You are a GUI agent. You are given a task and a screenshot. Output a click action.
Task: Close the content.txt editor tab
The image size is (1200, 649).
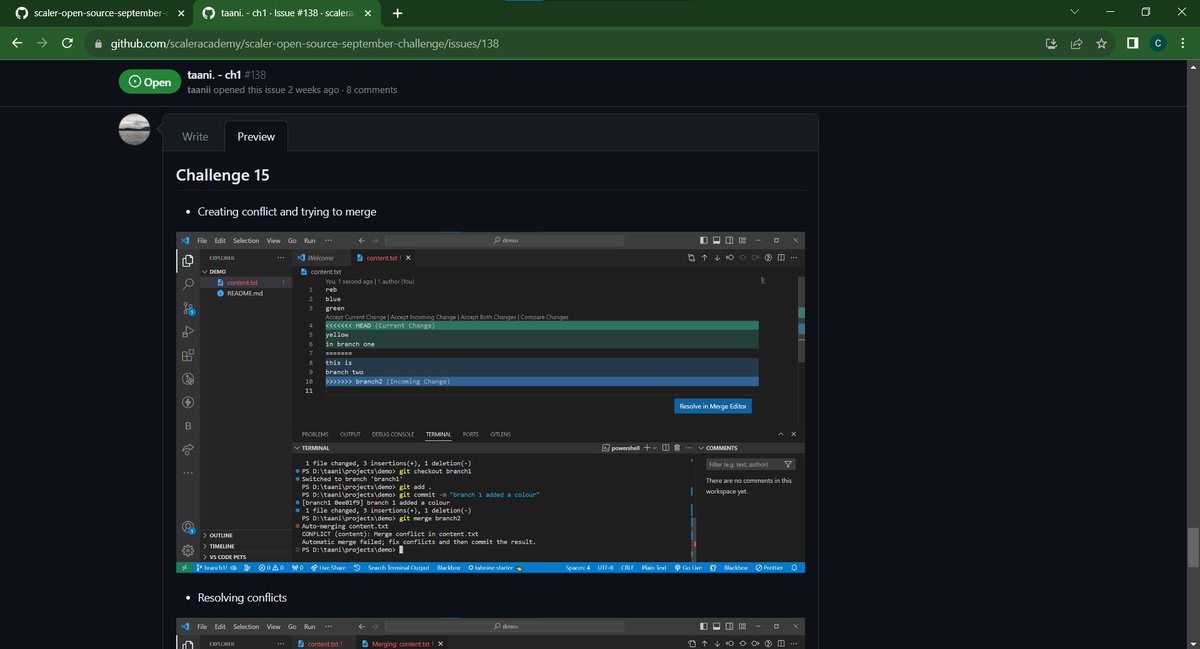(x=407, y=257)
